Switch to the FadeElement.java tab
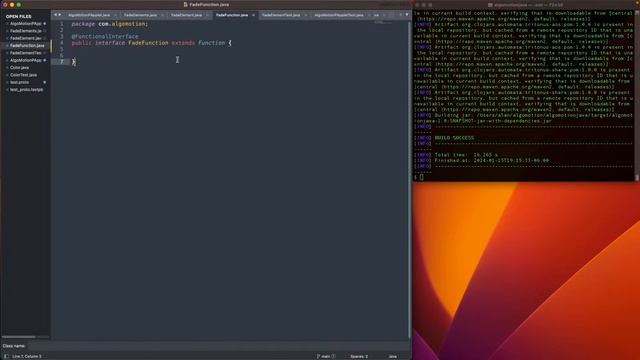Image resolution: width=640 pixels, height=360 pixels. [x=187, y=15]
